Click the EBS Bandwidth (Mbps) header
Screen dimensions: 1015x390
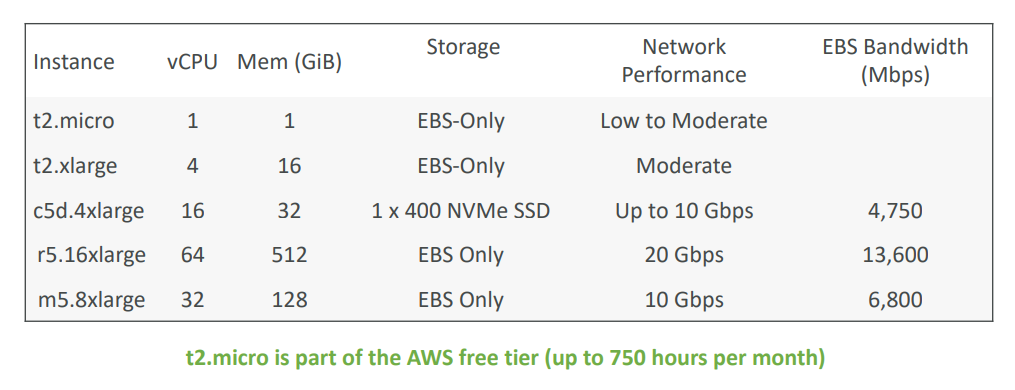(895, 61)
